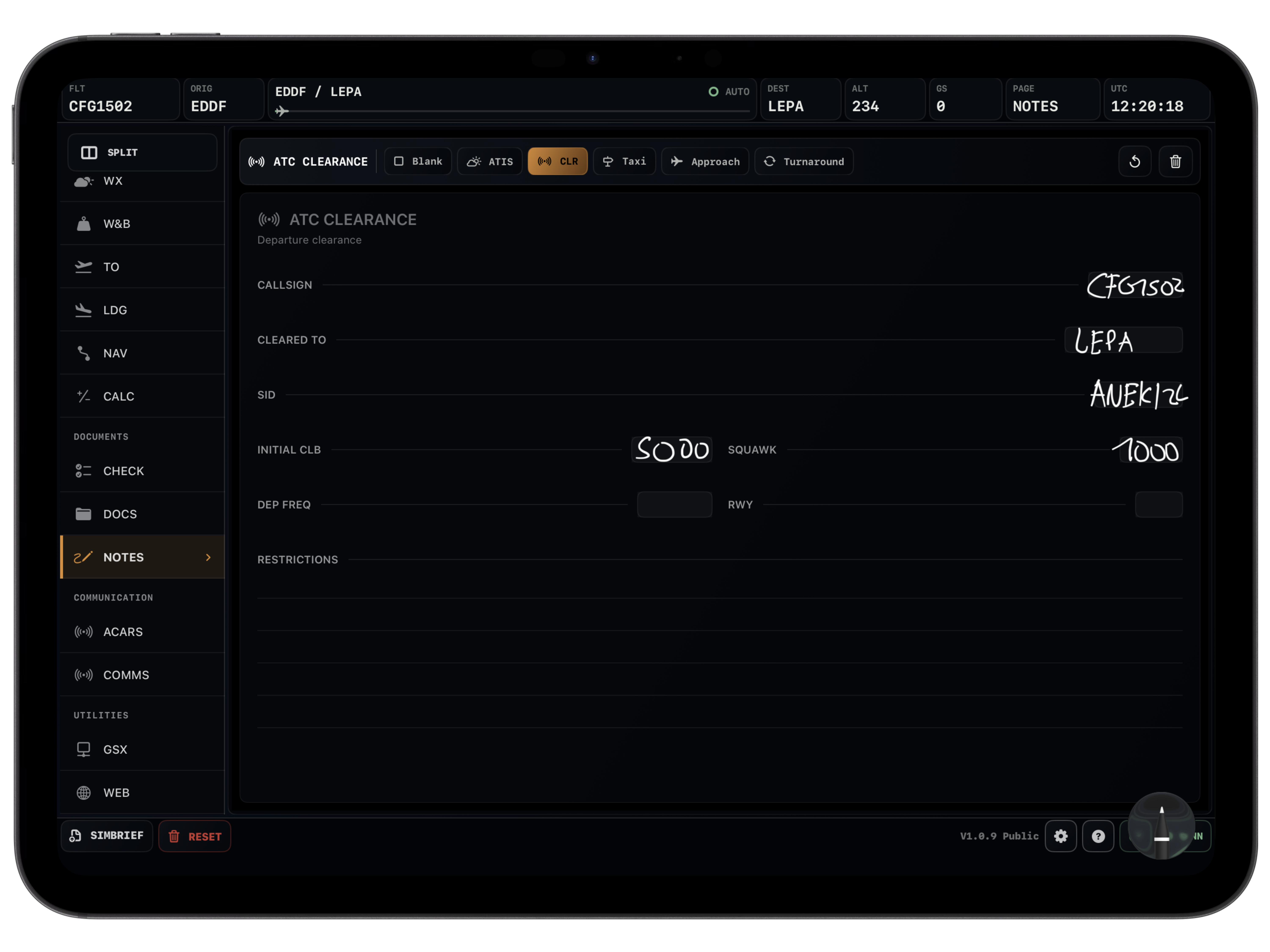Click the ATC CLEARANCE toolbar title
The width and height of the screenshot is (1270, 952).
click(x=320, y=162)
